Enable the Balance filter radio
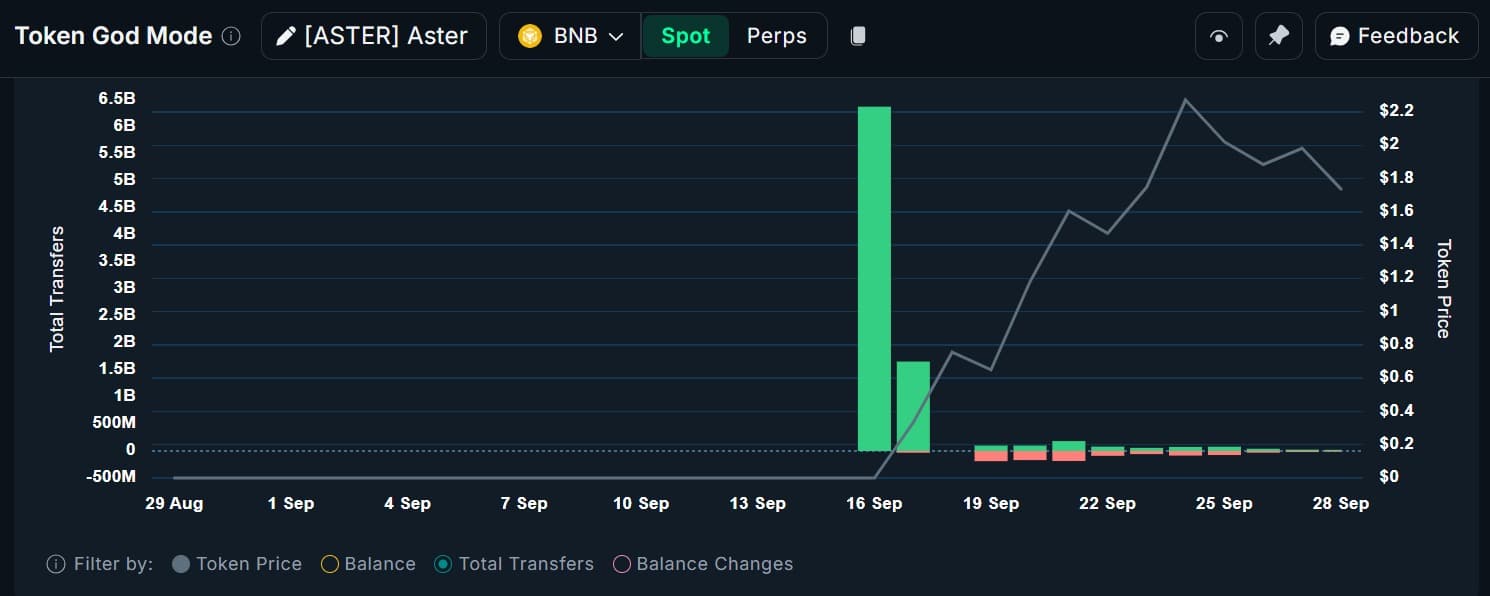1490x596 pixels. [x=329, y=564]
